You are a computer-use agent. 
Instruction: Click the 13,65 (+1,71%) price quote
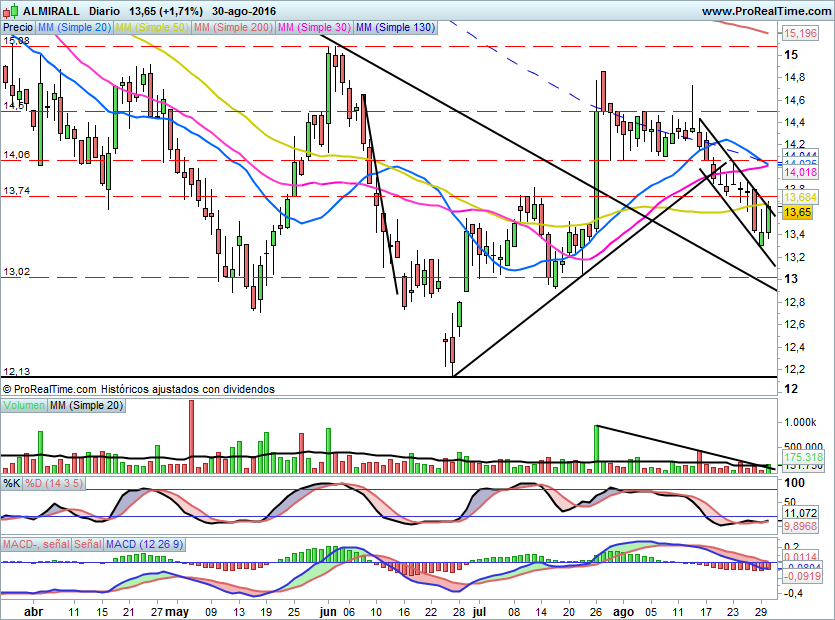click(x=166, y=11)
